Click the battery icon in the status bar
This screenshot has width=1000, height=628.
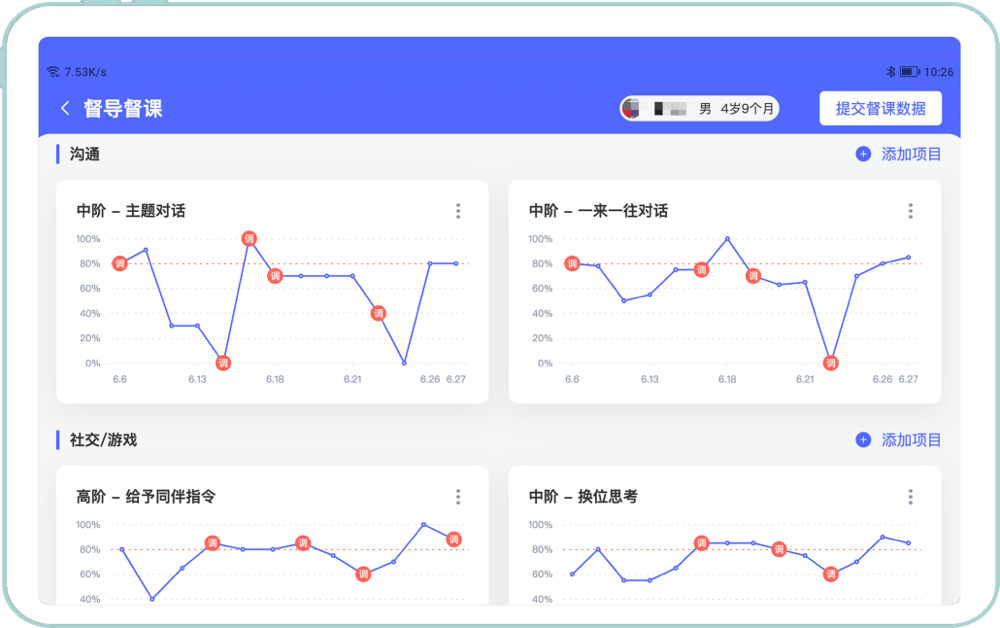pos(908,72)
